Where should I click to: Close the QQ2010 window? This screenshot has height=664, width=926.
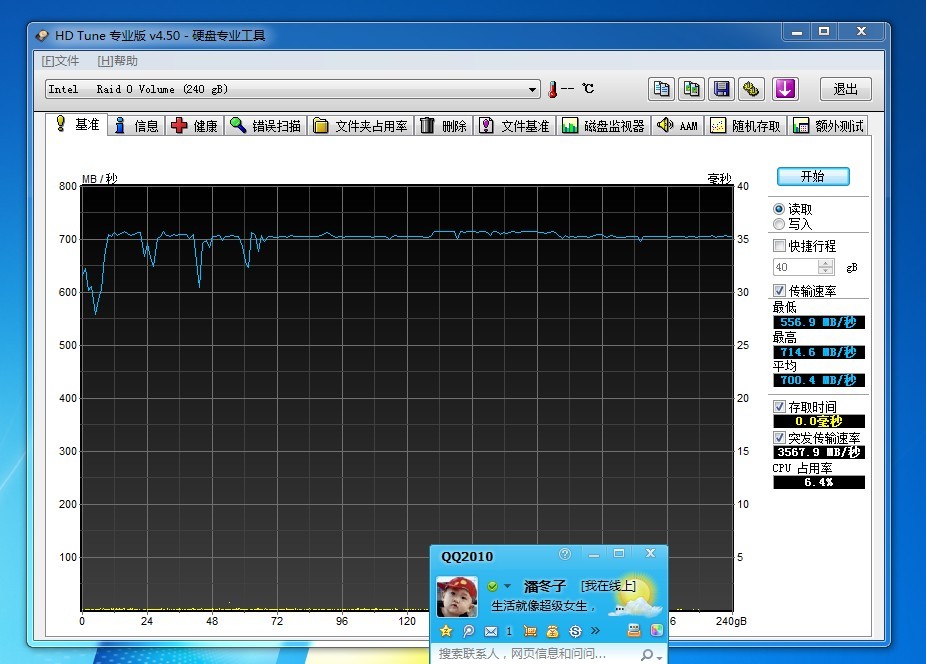[x=650, y=554]
